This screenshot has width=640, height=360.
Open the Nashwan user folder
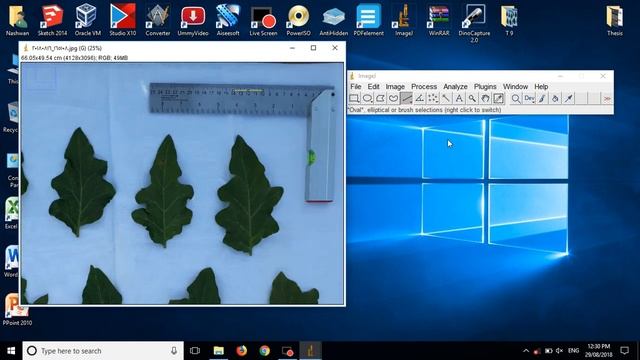pos(17,20)
